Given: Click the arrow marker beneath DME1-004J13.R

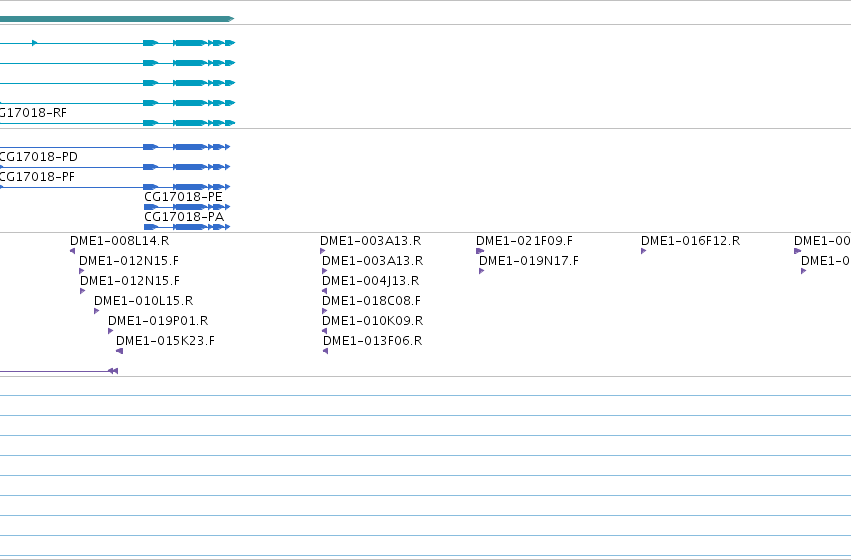Looking at the screenshot, I should pos(325,291).
